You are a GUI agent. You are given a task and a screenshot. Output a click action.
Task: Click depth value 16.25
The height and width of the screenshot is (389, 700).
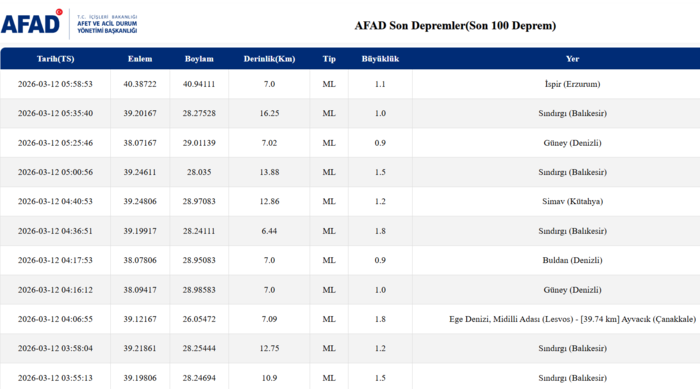(x=269, y=113)
